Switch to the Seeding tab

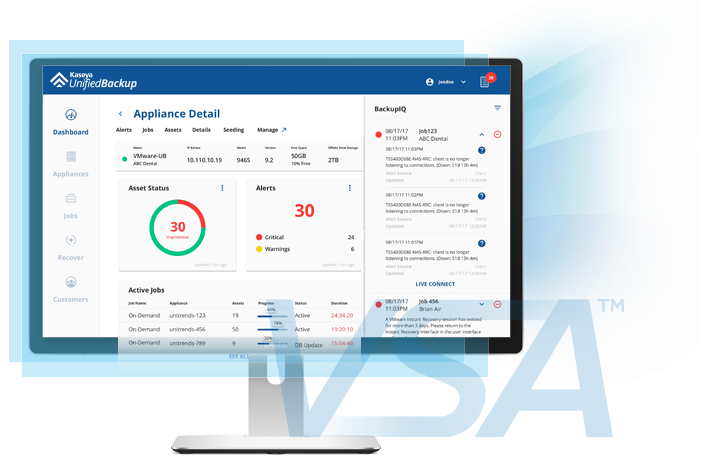tap(233, 130)
